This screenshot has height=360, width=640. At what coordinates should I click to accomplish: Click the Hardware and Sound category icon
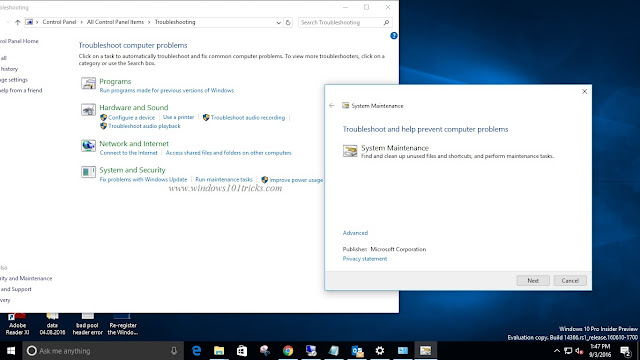click(x=88, y=109)
